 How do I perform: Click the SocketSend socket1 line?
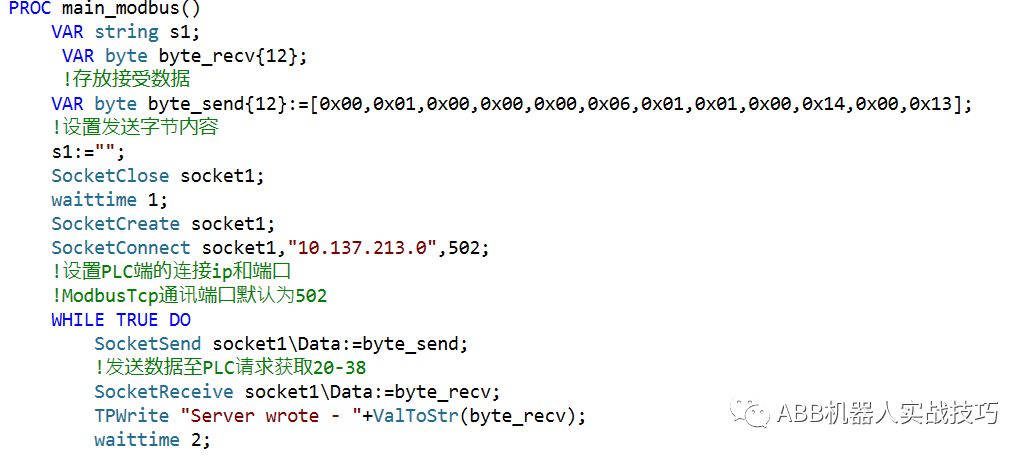[x=282, y=344]
